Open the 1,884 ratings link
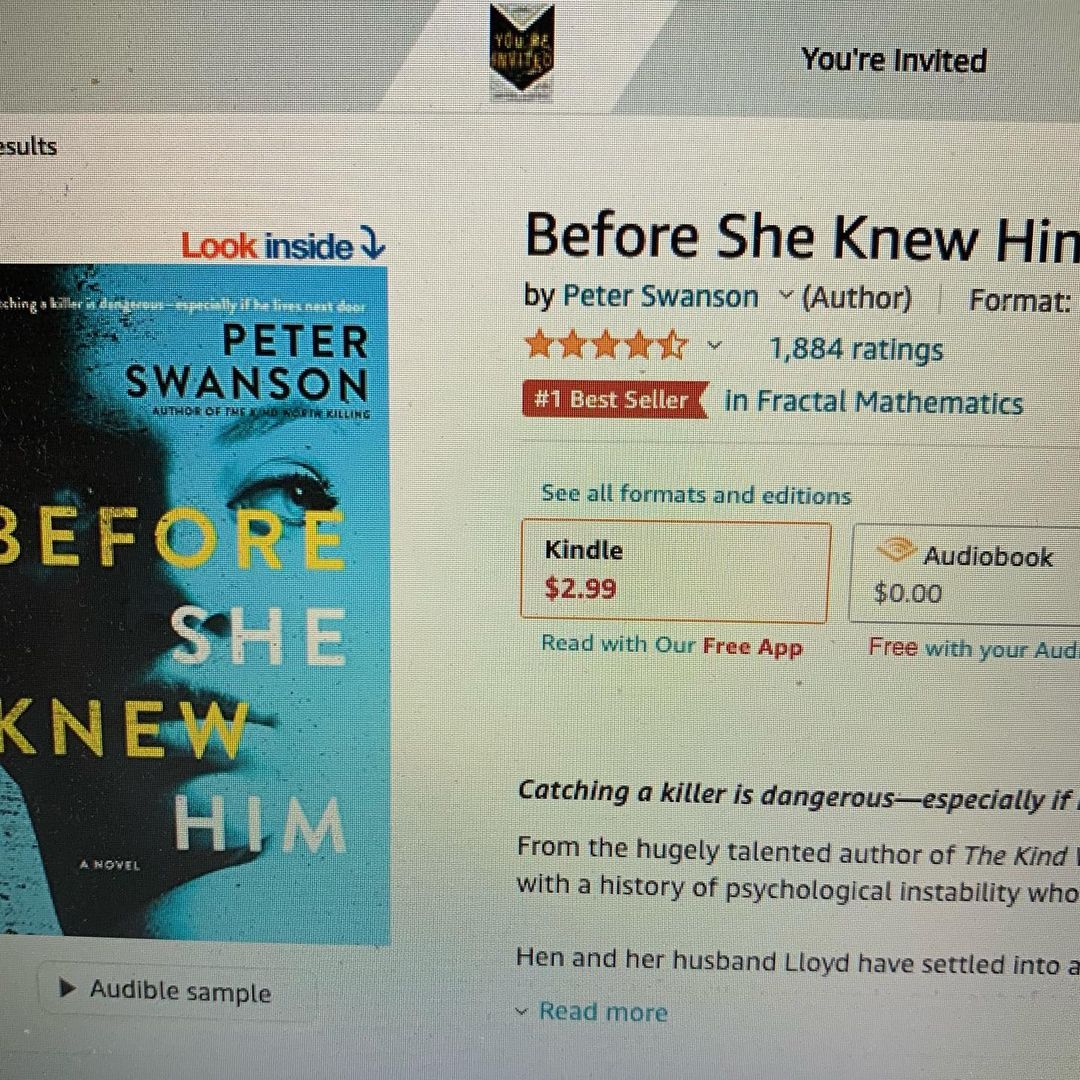 [855, 349]
